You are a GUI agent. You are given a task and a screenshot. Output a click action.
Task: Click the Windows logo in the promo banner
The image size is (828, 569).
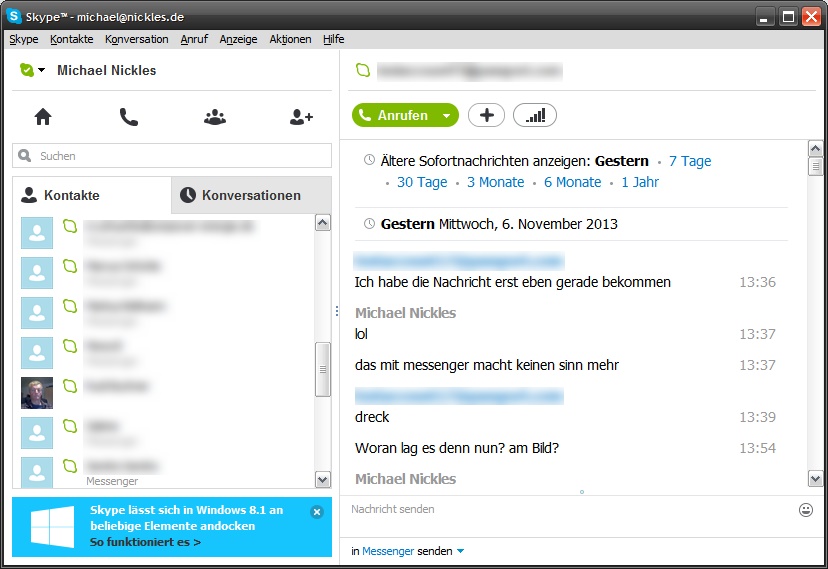point(52,527)
